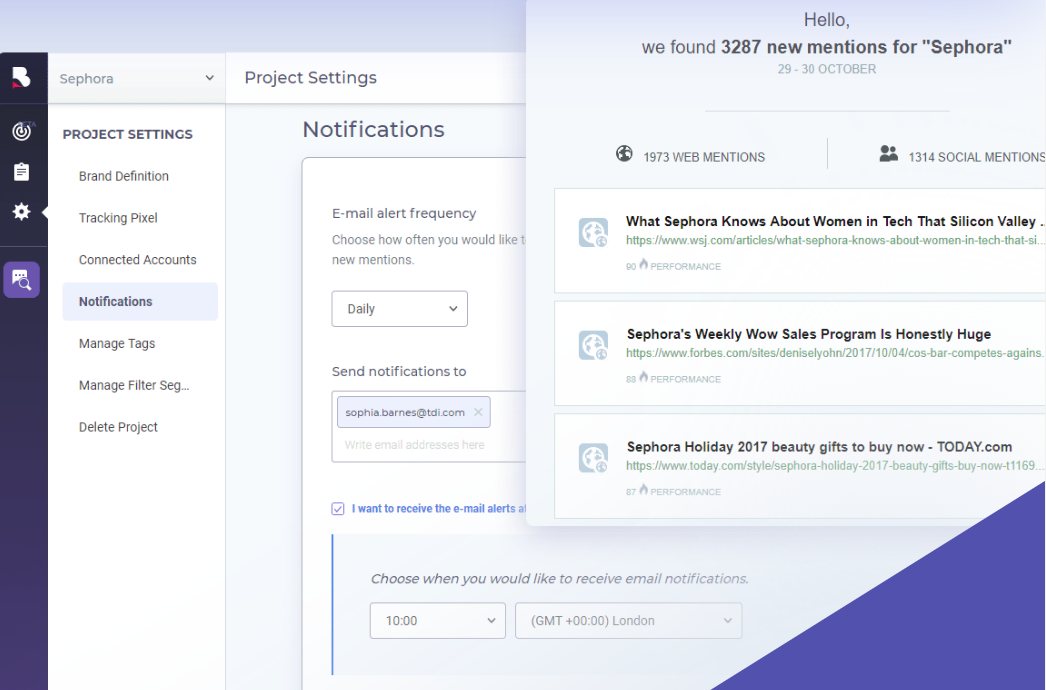Click globe thumbnail of the WSJ mention
Screen dimensions: 1046x690
593,233
